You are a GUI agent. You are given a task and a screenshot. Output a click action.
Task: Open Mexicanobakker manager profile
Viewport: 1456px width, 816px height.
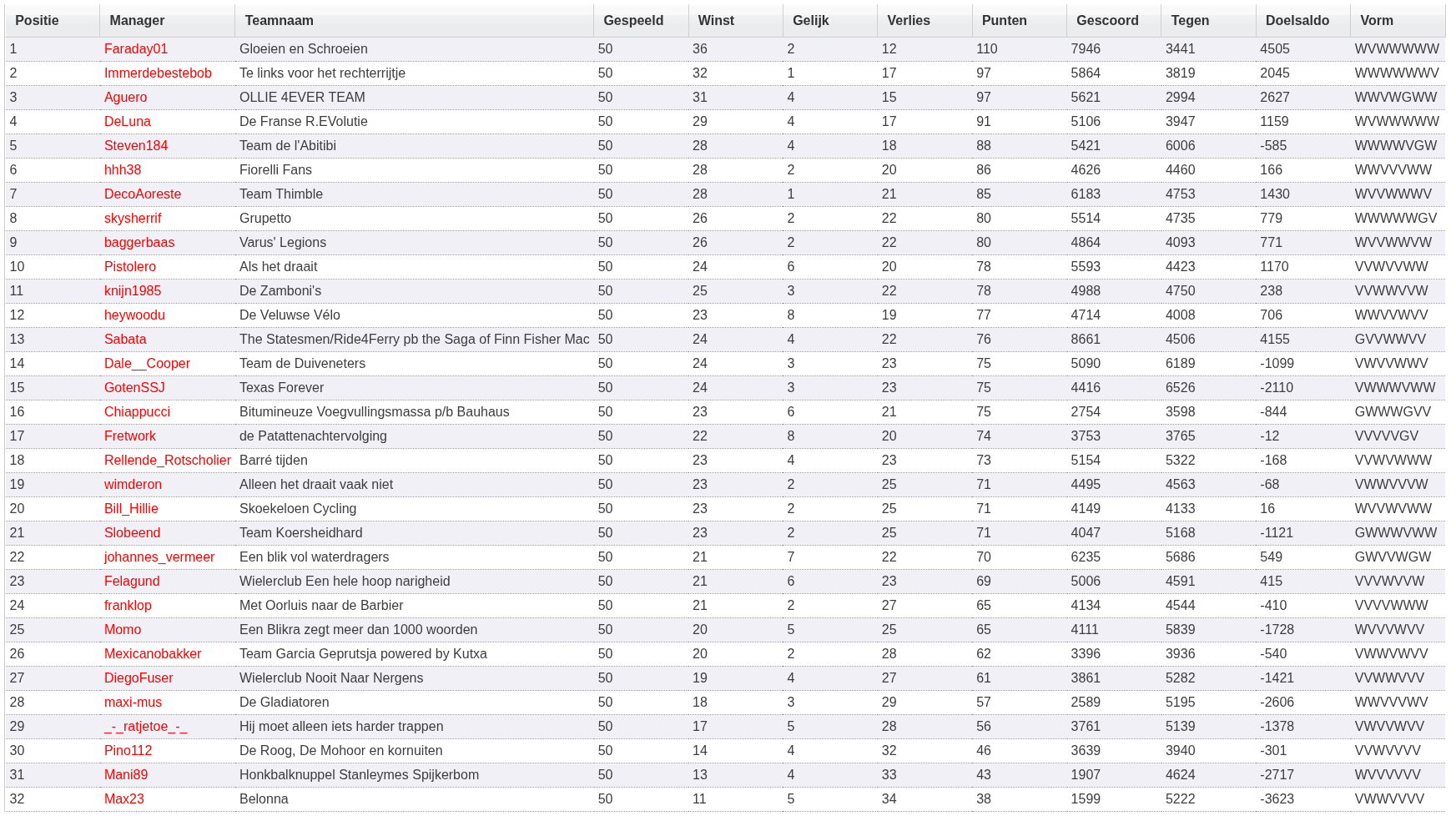pyautogui.click(x=153, y=654)
